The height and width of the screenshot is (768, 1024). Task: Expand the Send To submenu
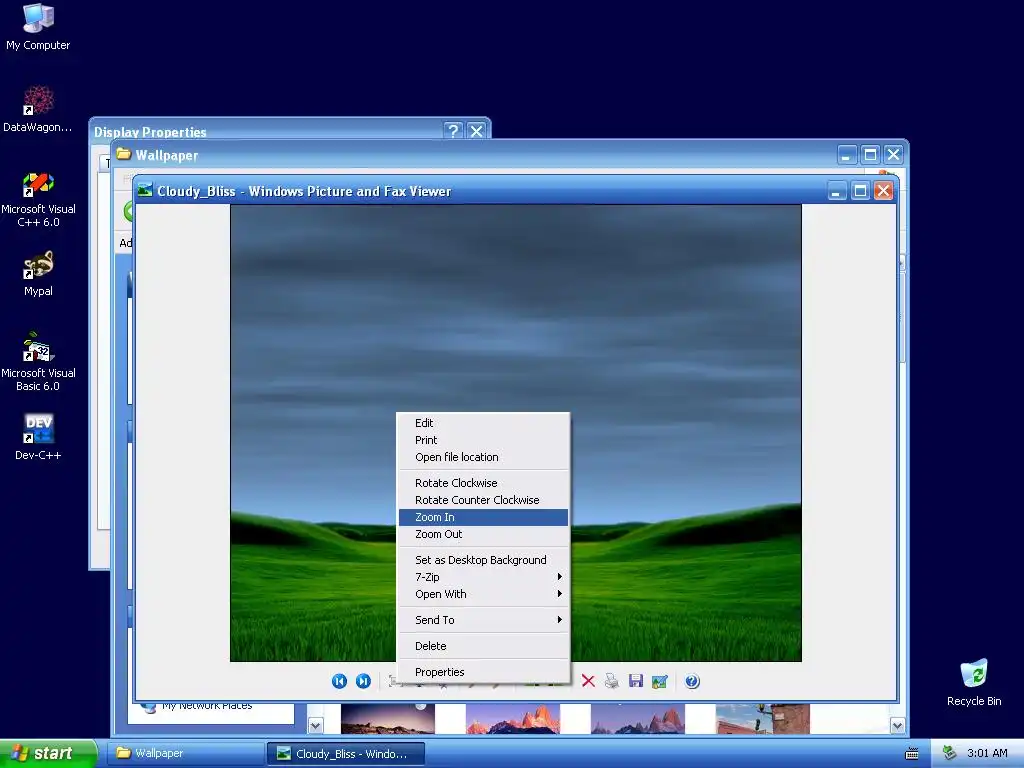point(483,620)
